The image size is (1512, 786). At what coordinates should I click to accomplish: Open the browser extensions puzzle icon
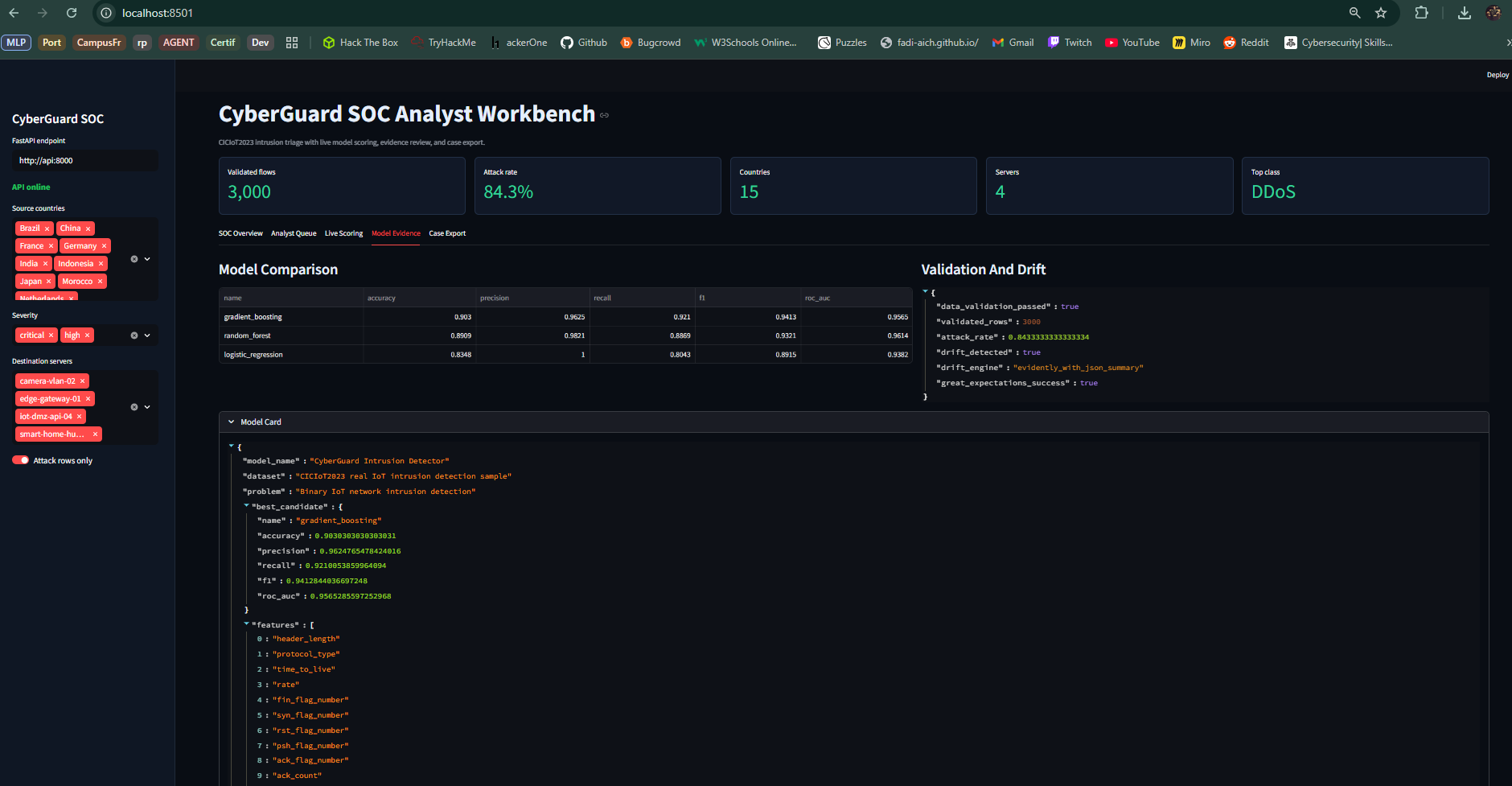(1422, 13)
